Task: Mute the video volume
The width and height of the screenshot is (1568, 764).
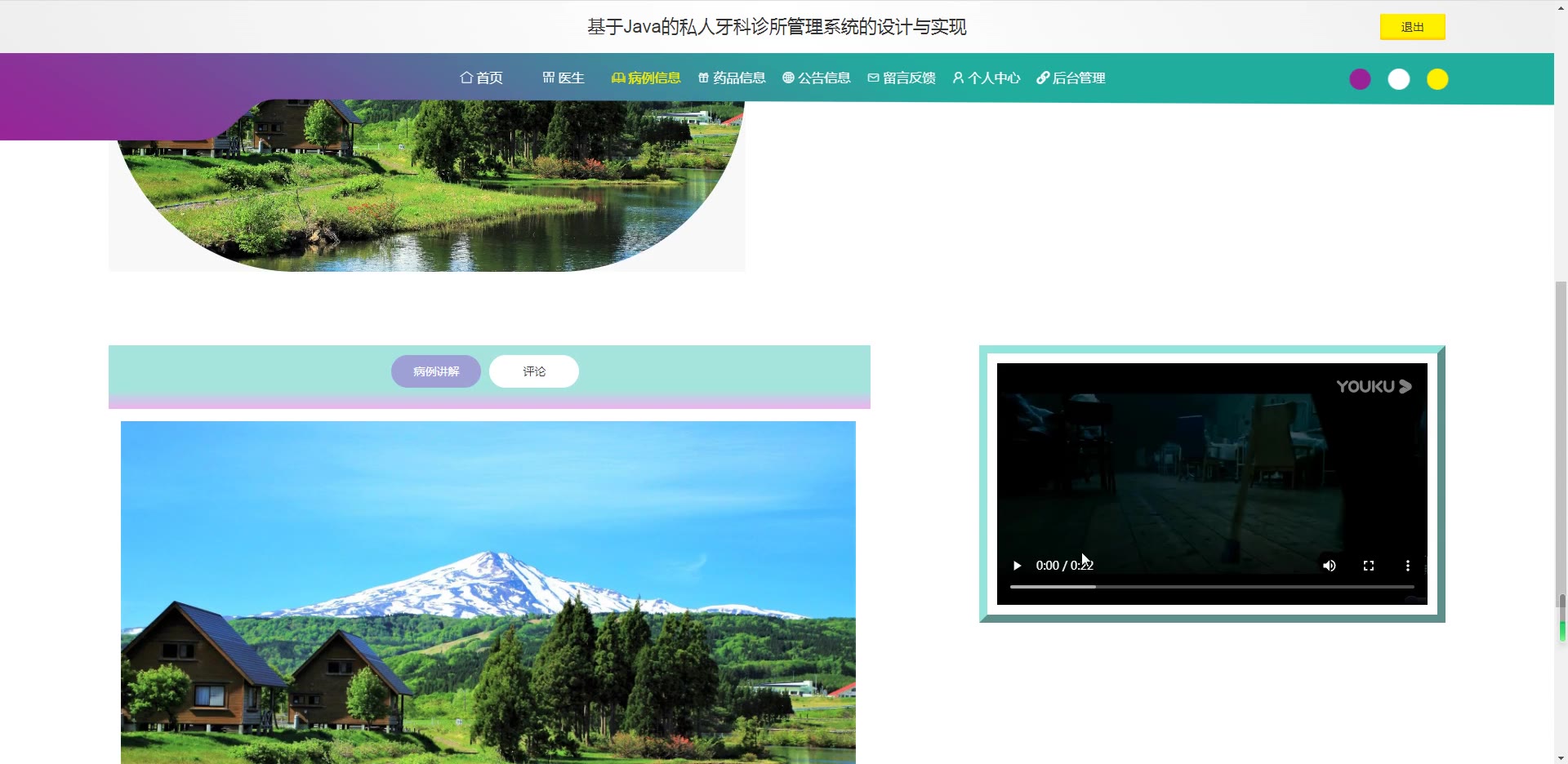Action: [x=1330, y=566]
